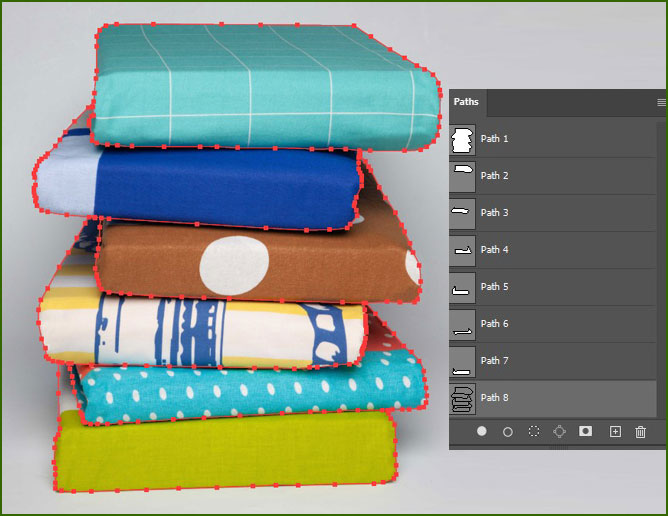
Task: Make work path from selection icon
Action: pos(559,432)
